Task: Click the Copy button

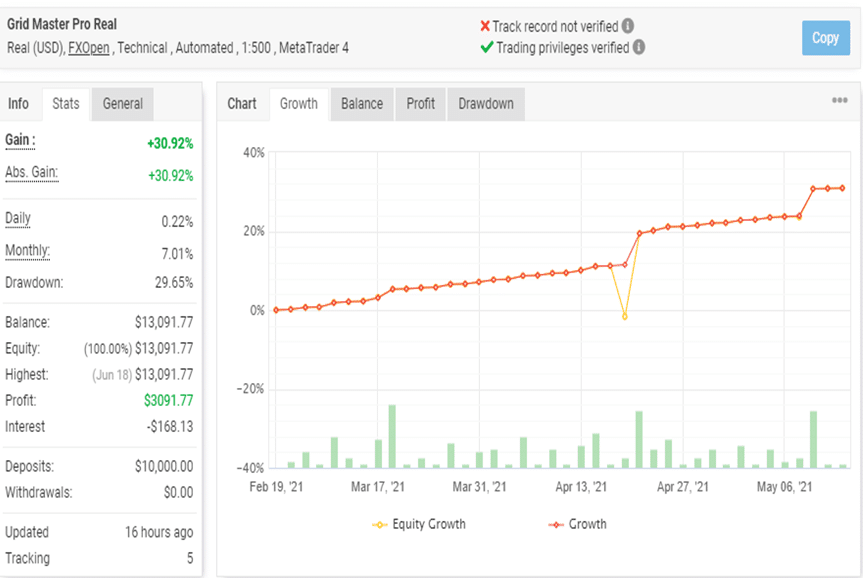Action: pyautogui.click(x=826, y=37)
